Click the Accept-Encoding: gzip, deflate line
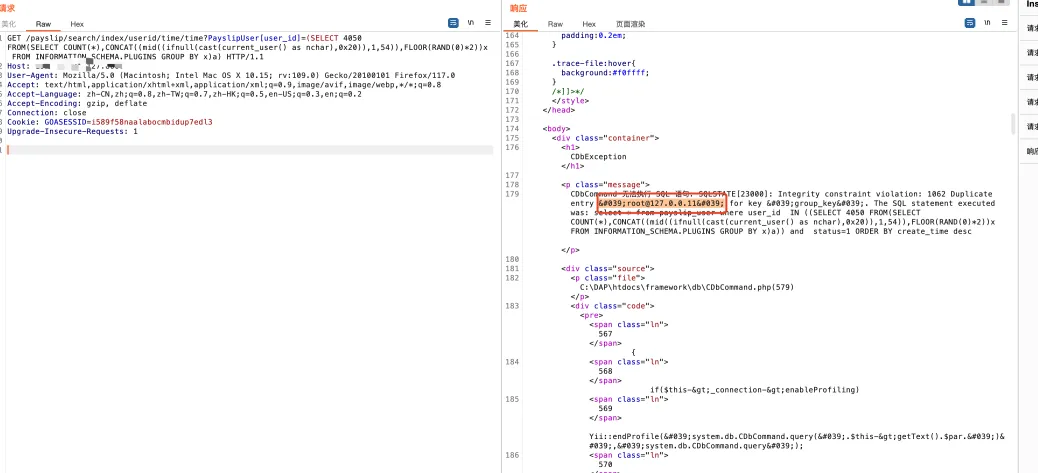Screen dimensions: 1038x473 (x=77, y=103)
